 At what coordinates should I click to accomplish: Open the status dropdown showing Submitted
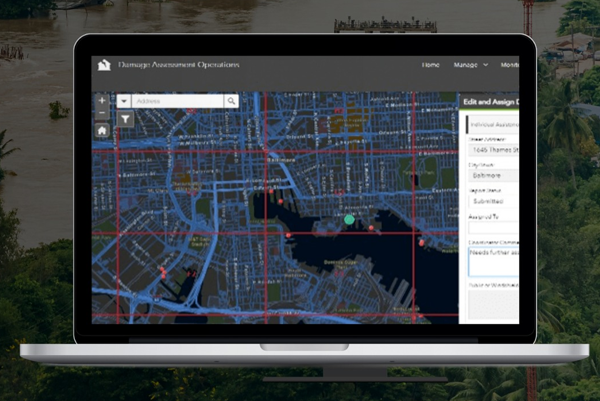tap(492, 201)
